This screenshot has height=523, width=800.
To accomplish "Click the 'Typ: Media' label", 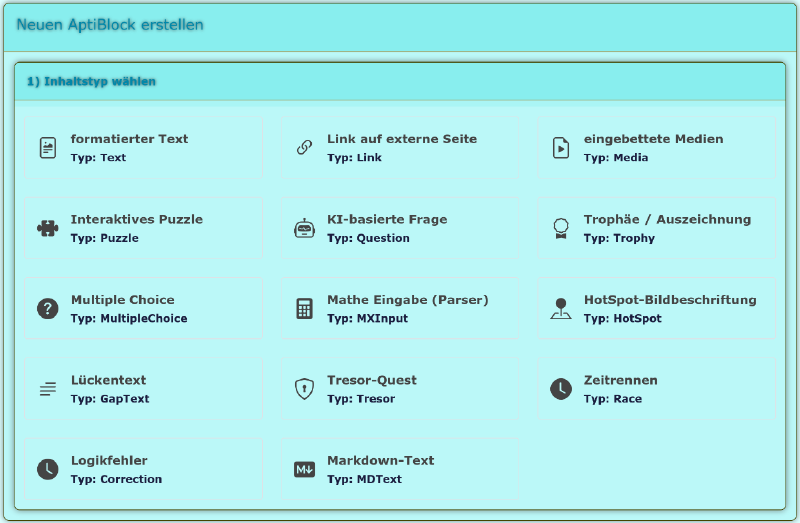I will 616,158.
